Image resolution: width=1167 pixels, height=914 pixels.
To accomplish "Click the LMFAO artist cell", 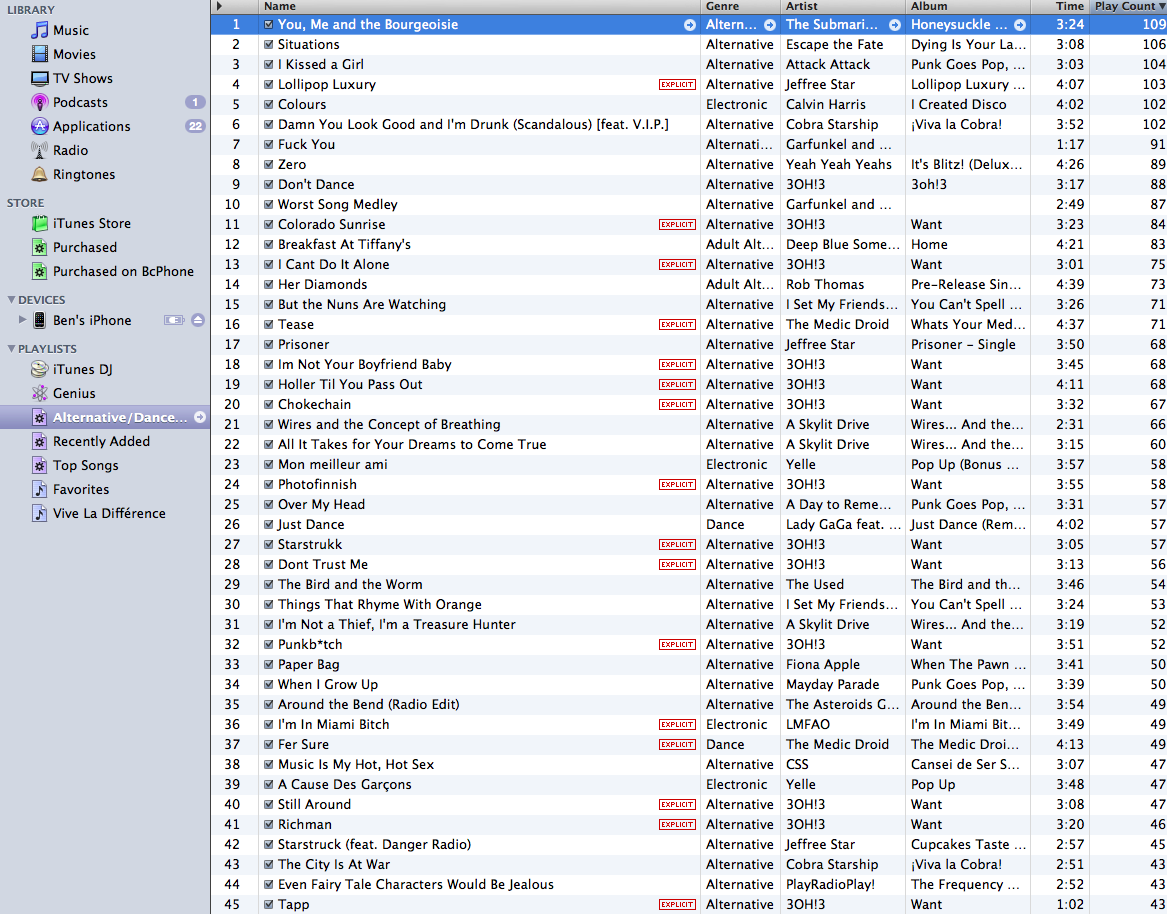I will (843, 725).
